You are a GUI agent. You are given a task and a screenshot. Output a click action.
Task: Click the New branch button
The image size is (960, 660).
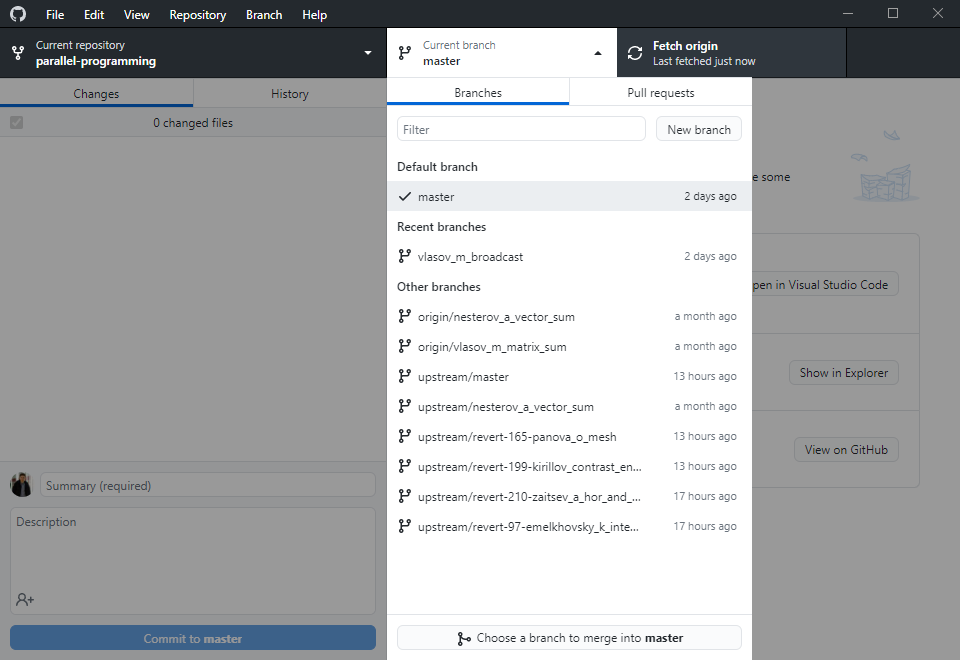[699, 129]
